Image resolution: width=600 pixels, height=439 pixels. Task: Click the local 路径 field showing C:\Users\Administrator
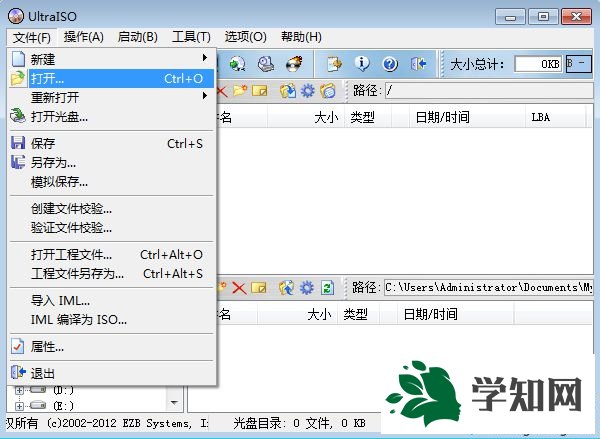(x=489, y=287)
